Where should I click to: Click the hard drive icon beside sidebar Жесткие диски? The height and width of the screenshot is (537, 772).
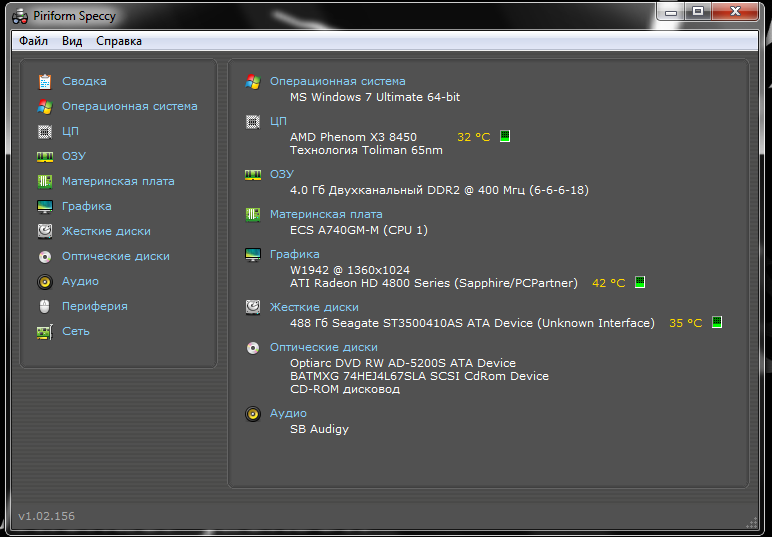[45, 231]
